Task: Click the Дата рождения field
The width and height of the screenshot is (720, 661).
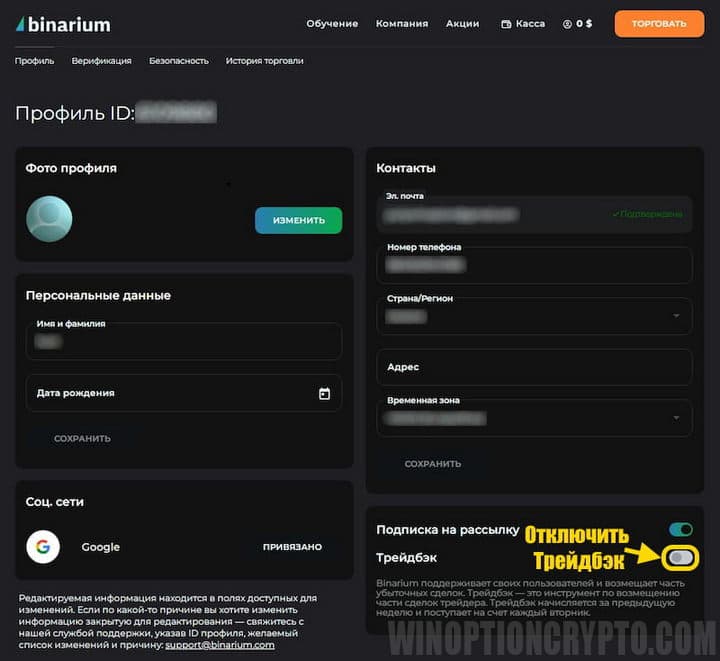Action: pos(184,393)
